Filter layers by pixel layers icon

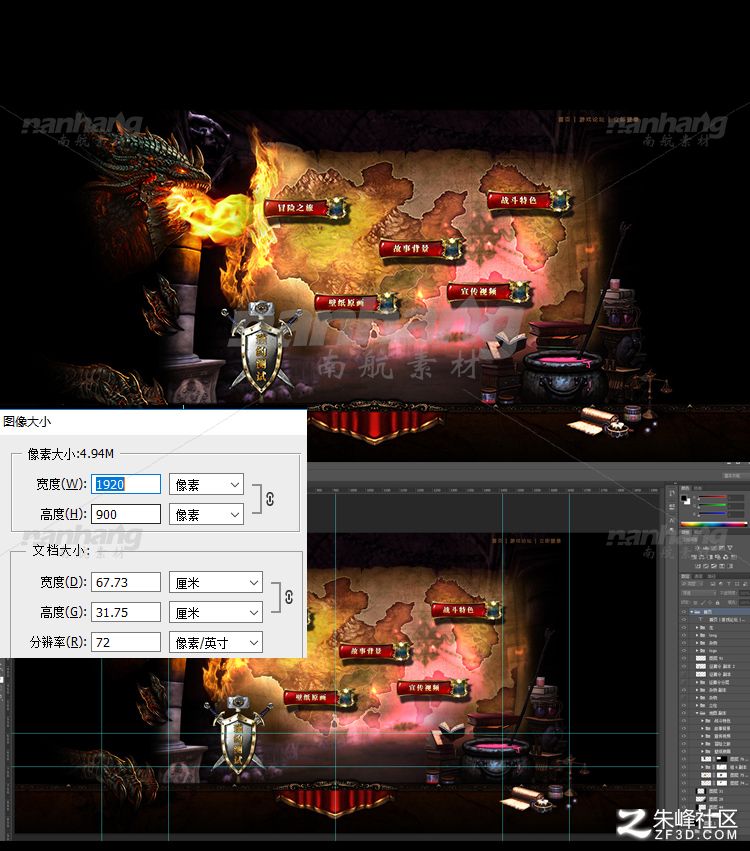(713, 584)
